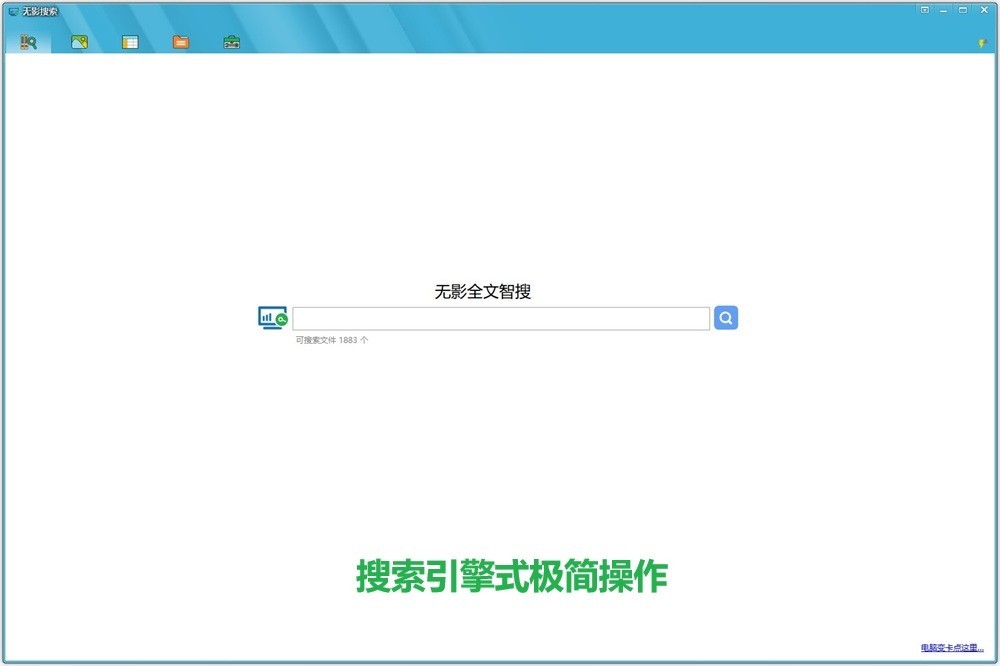This screenshot has width=1000, height=666.
Task: Maximize the 无影搜索 window
Action: click(963, 10)
